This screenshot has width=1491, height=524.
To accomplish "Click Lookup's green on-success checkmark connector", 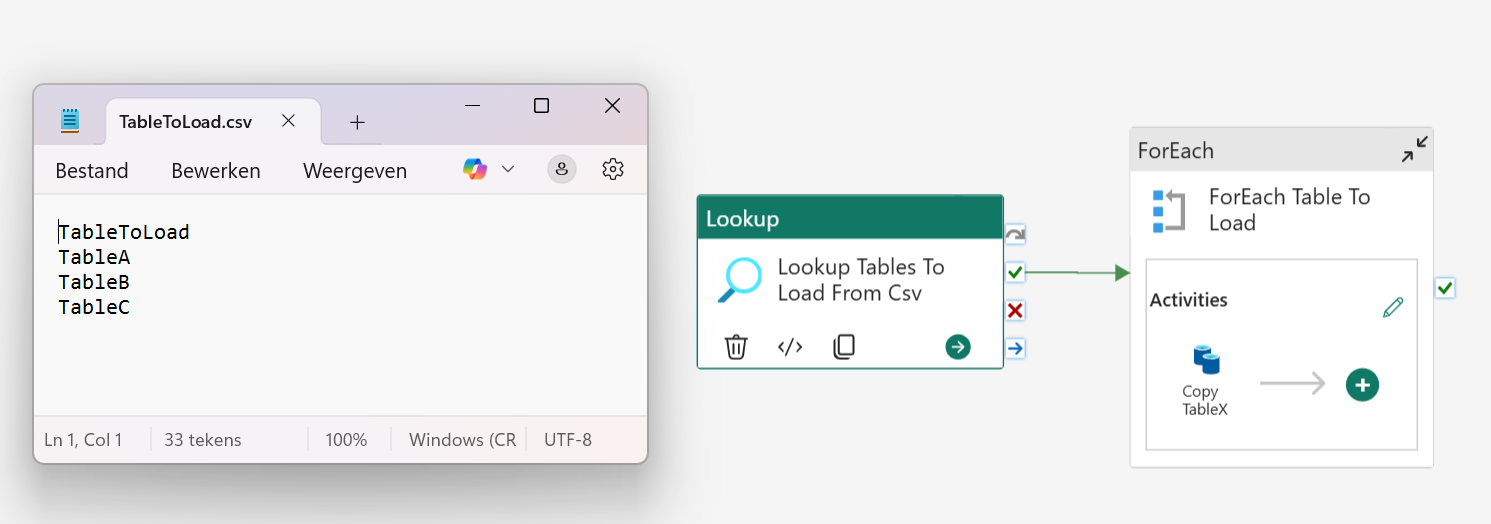I will point(1015,272).
